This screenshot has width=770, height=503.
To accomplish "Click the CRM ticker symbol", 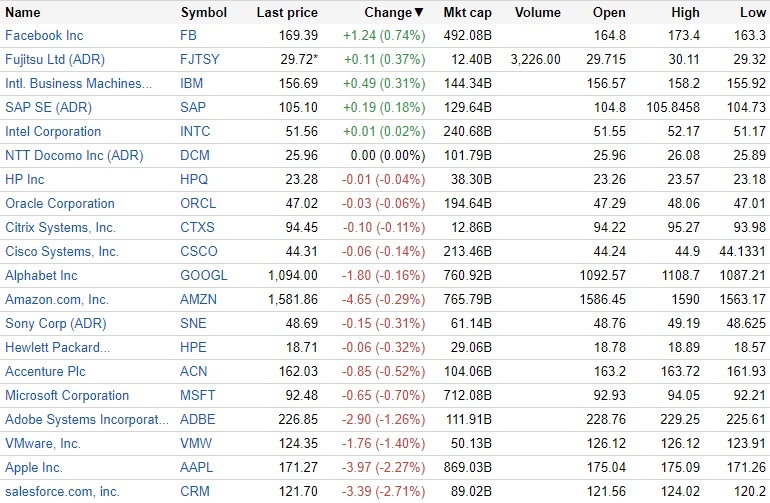I will click(x=195, y=492).
